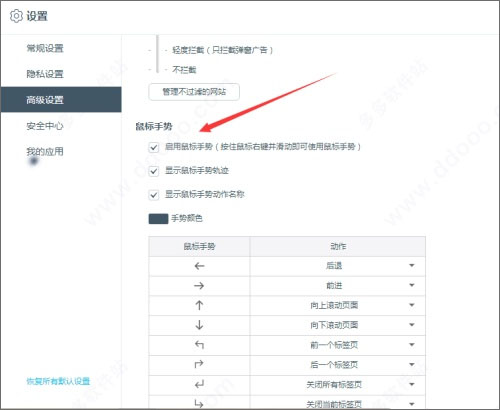Click the up arrow gesture icon
This screenshot has height=410, width=500.
[199, 305]
